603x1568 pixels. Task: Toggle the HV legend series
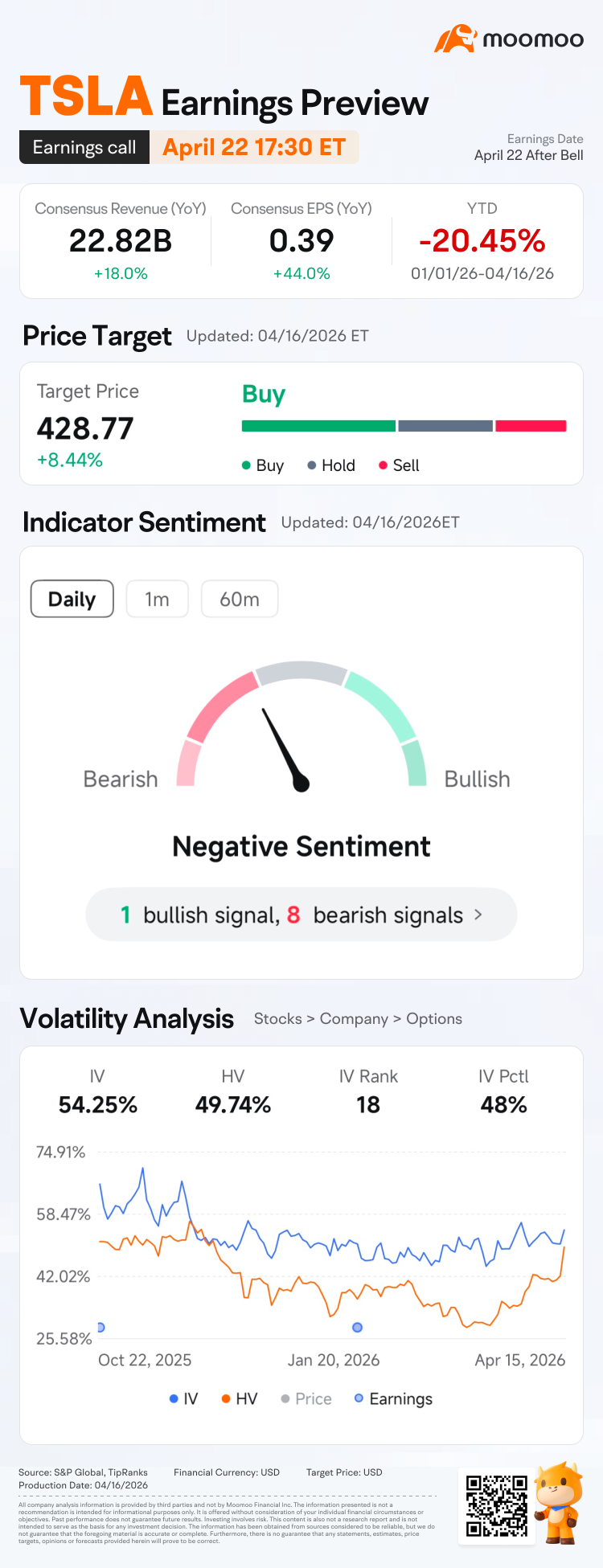tap(239, 1398)
